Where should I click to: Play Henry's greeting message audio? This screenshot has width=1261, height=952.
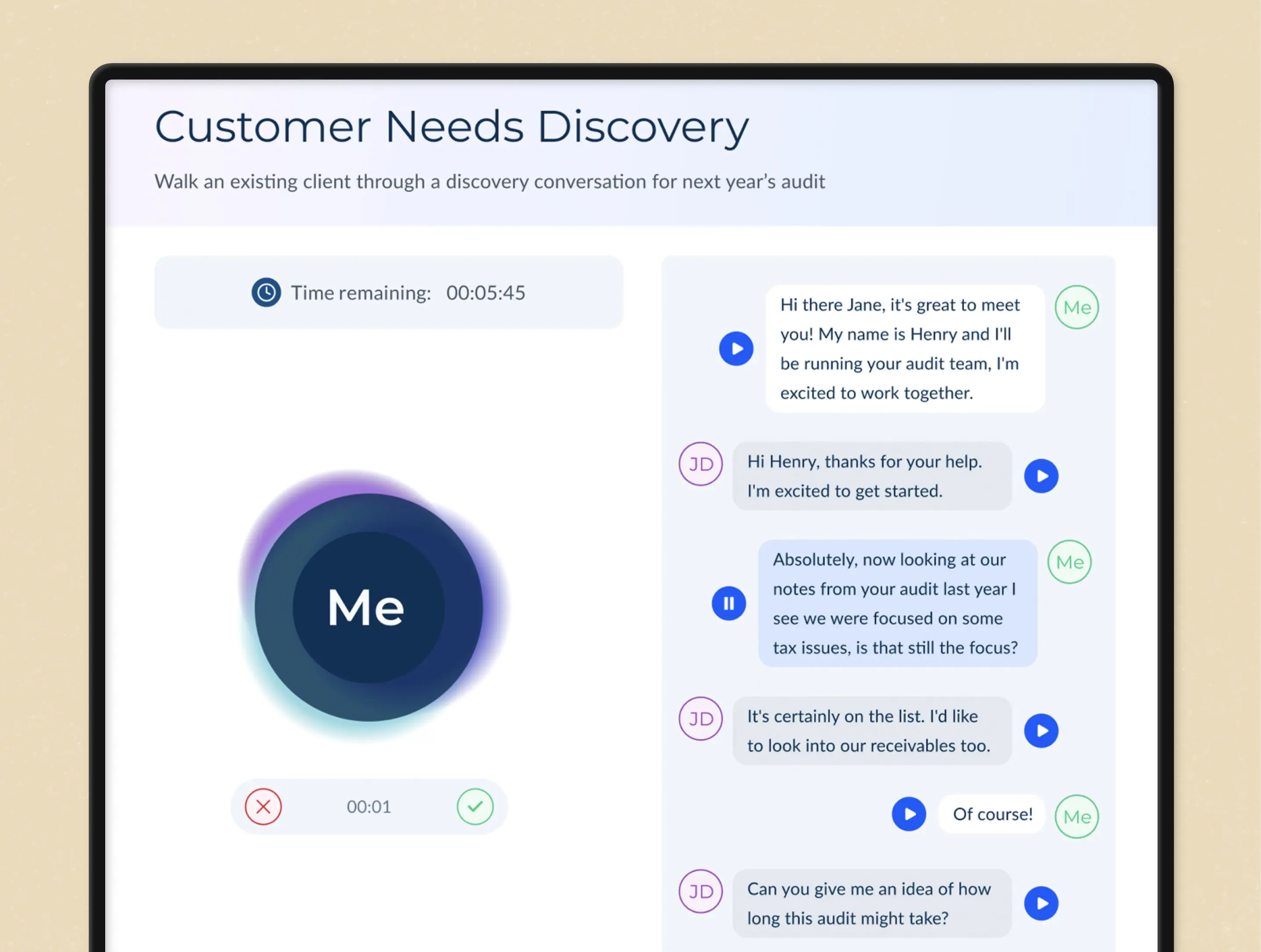click(737, 348)
